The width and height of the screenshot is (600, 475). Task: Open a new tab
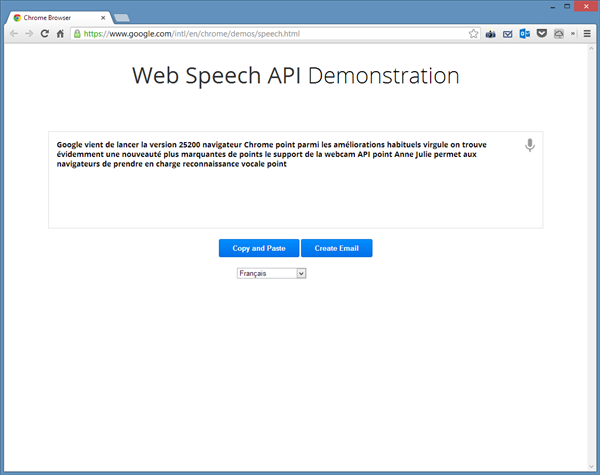[x=122, y=17]
